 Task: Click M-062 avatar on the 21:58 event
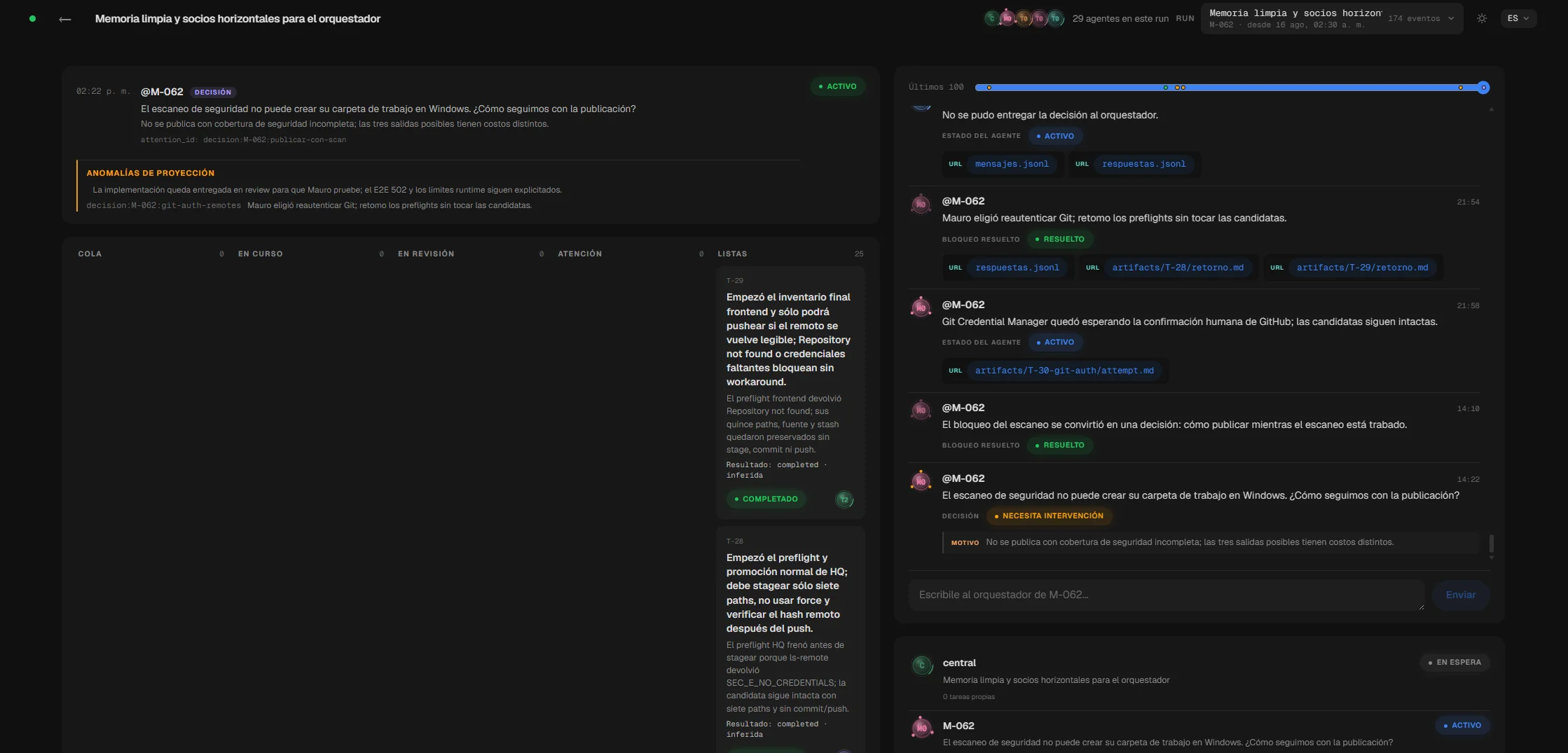coord(921,307)
